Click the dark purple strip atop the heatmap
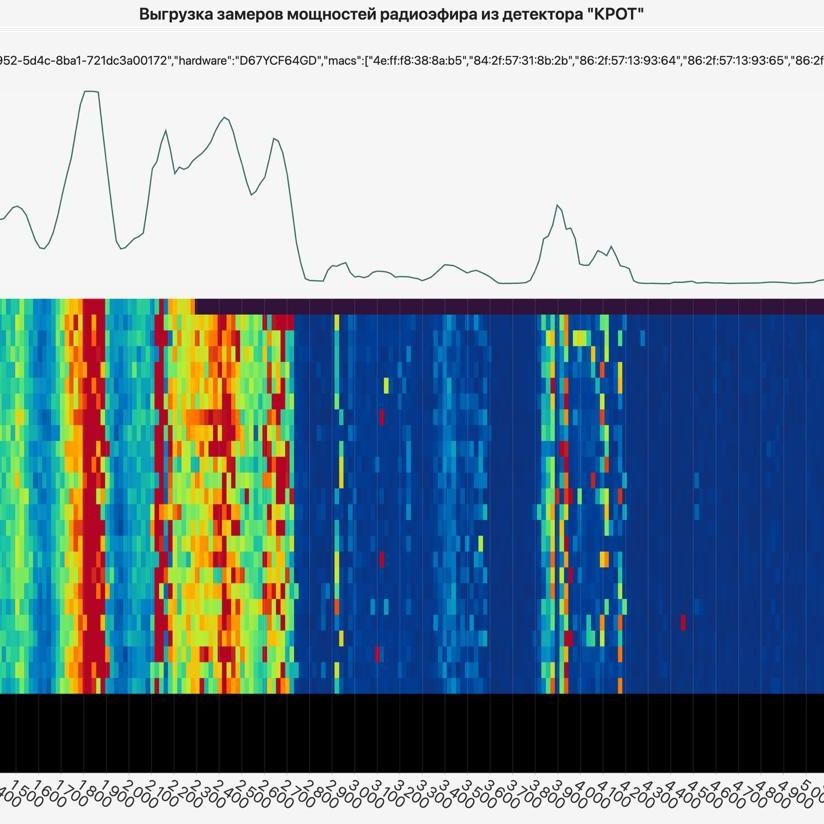824x824 pixels. [x=509, y=306]
